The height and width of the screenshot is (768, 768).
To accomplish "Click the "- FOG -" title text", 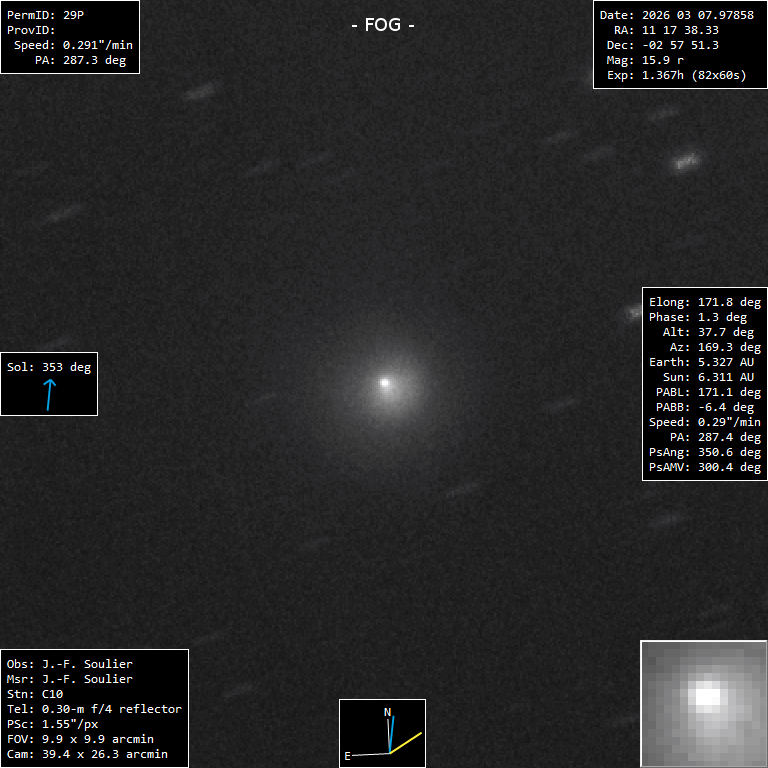I will click(383, 25).
